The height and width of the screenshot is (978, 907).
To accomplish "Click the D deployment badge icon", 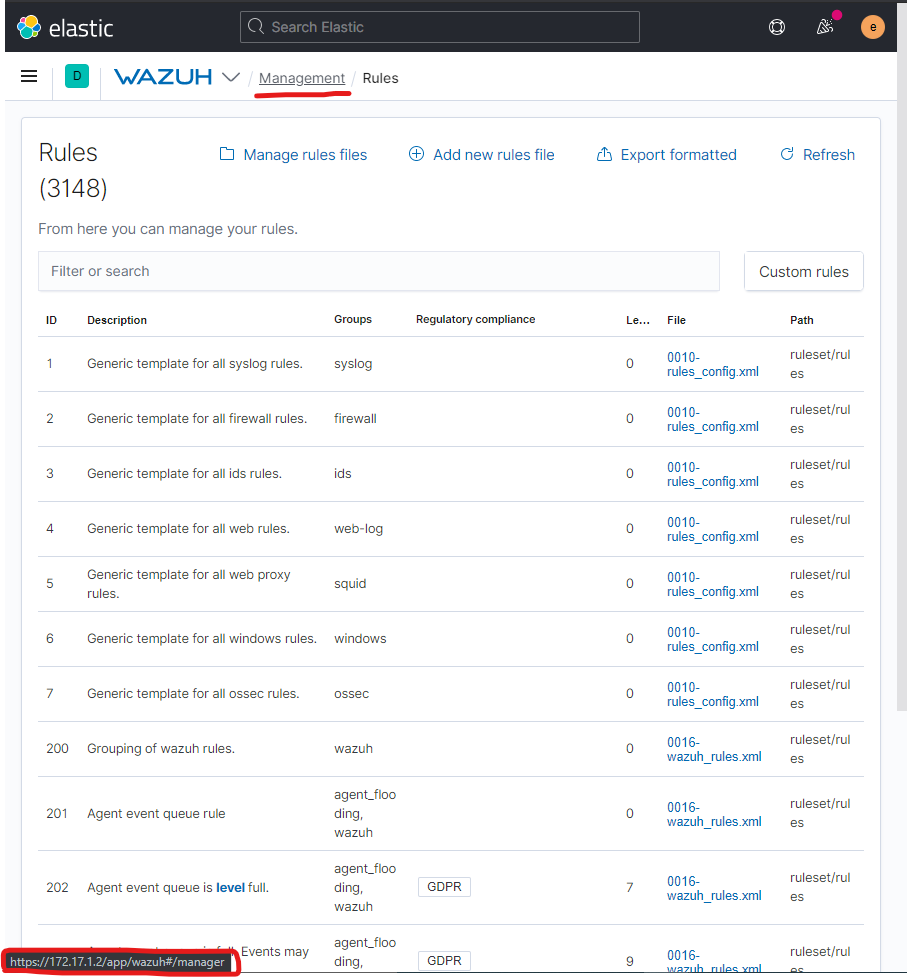I will click(x=77, y=76).
